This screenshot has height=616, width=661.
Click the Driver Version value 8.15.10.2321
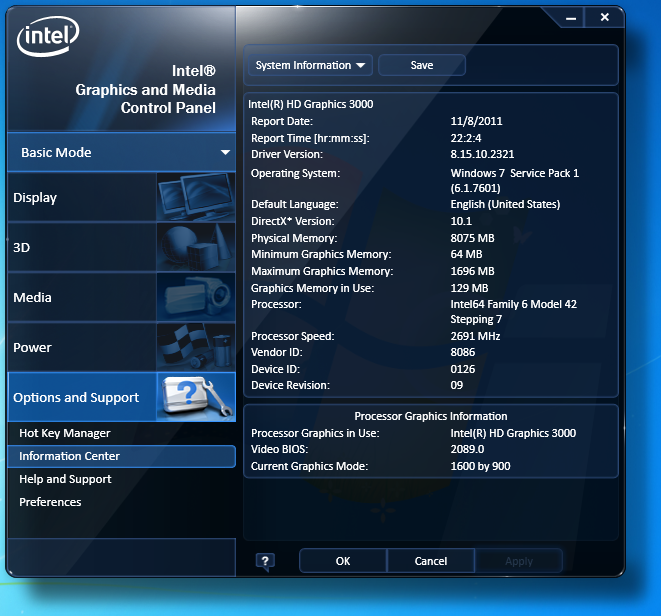pos(482,154)
